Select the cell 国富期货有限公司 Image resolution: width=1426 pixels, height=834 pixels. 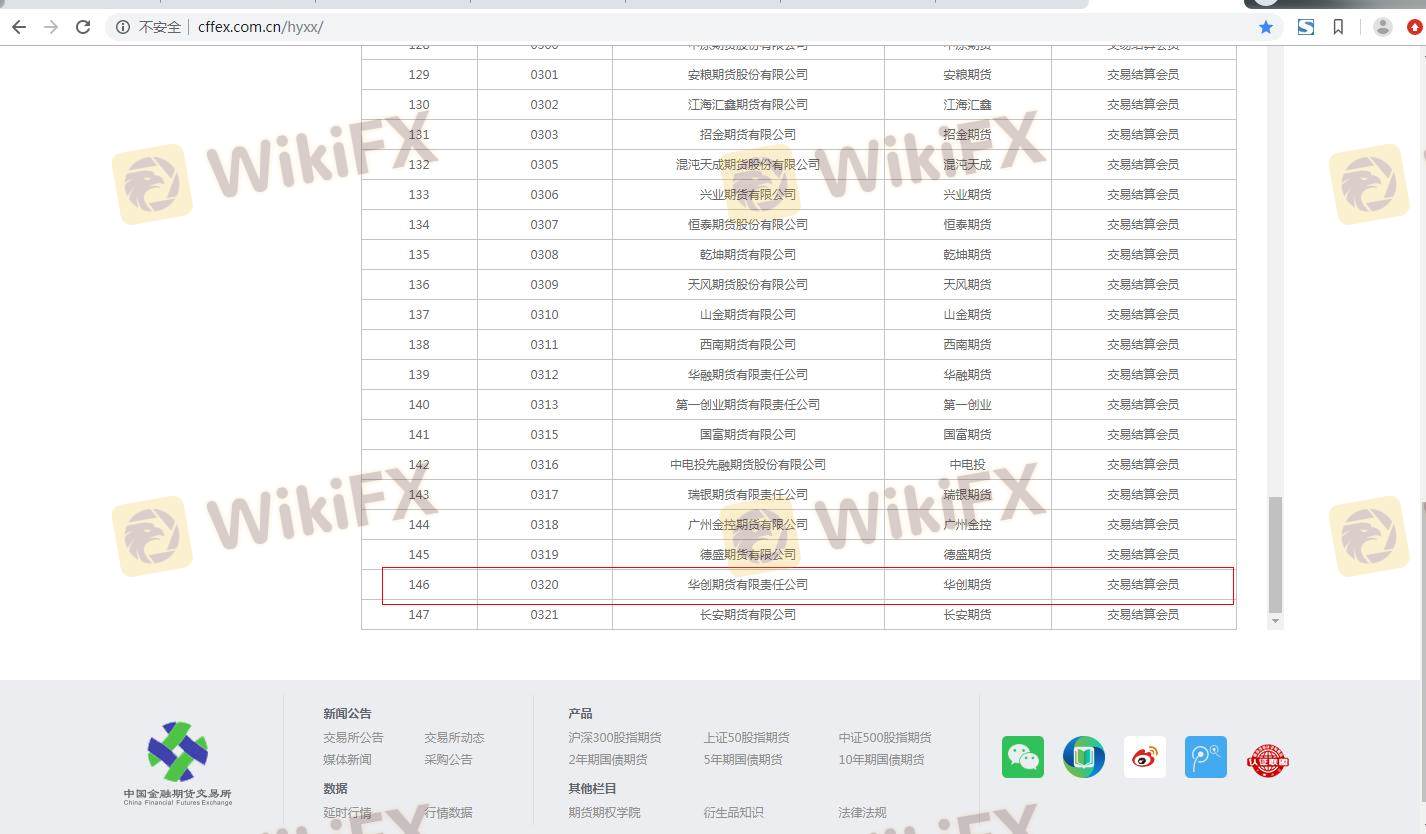pyautogui.click(x=748, y=434)
